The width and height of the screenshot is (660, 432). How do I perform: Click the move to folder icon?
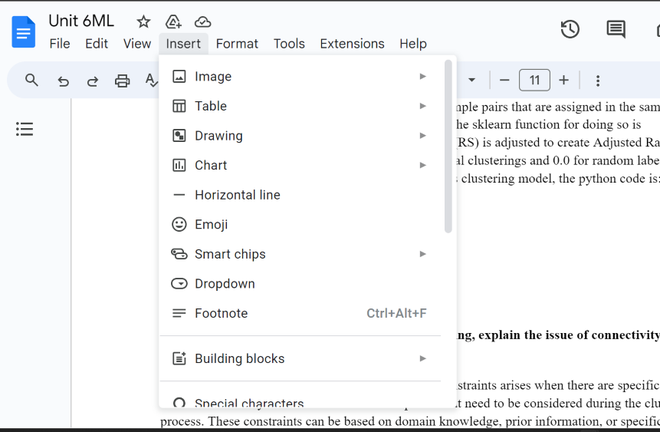tap(173, 21)
